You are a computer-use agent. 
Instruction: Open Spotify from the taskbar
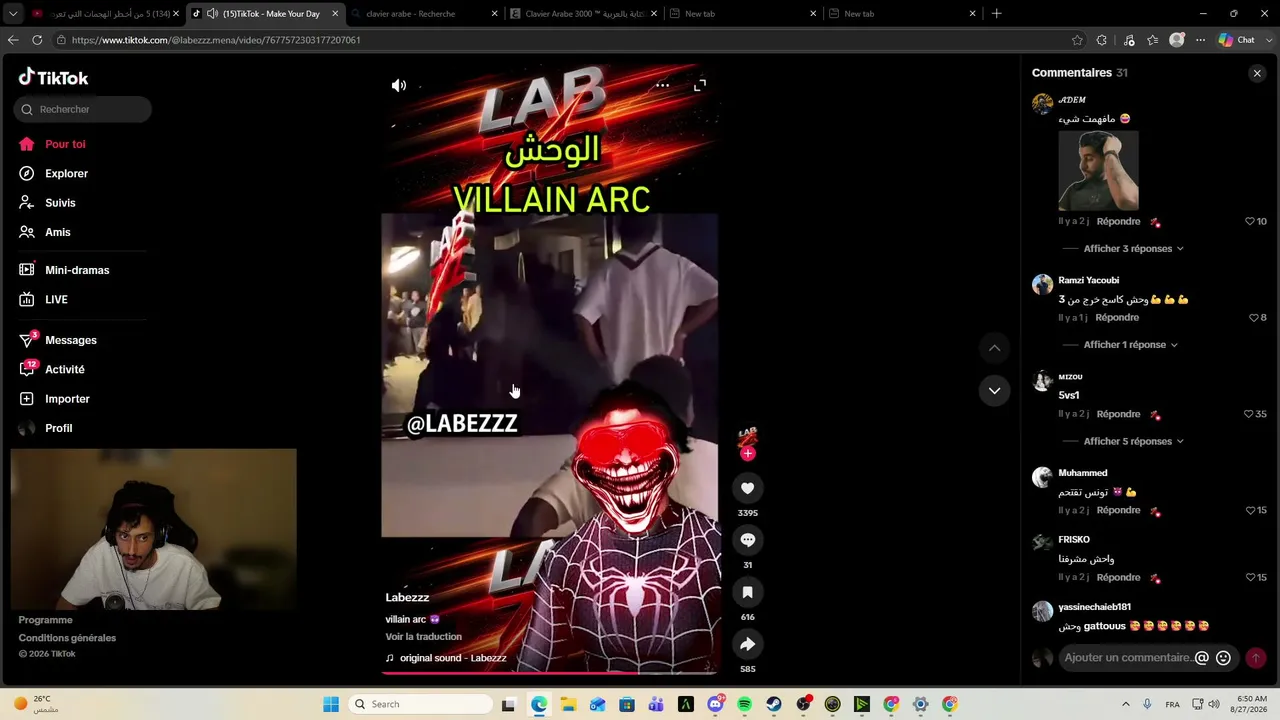(x=744, y=704)
